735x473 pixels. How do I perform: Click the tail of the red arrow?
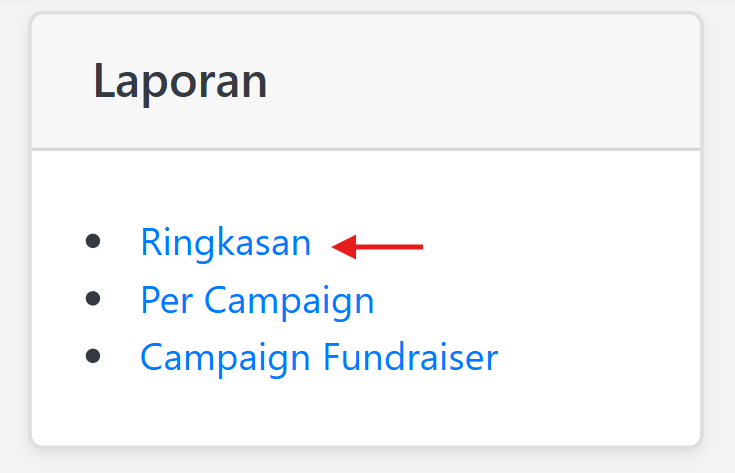(415, 246)
